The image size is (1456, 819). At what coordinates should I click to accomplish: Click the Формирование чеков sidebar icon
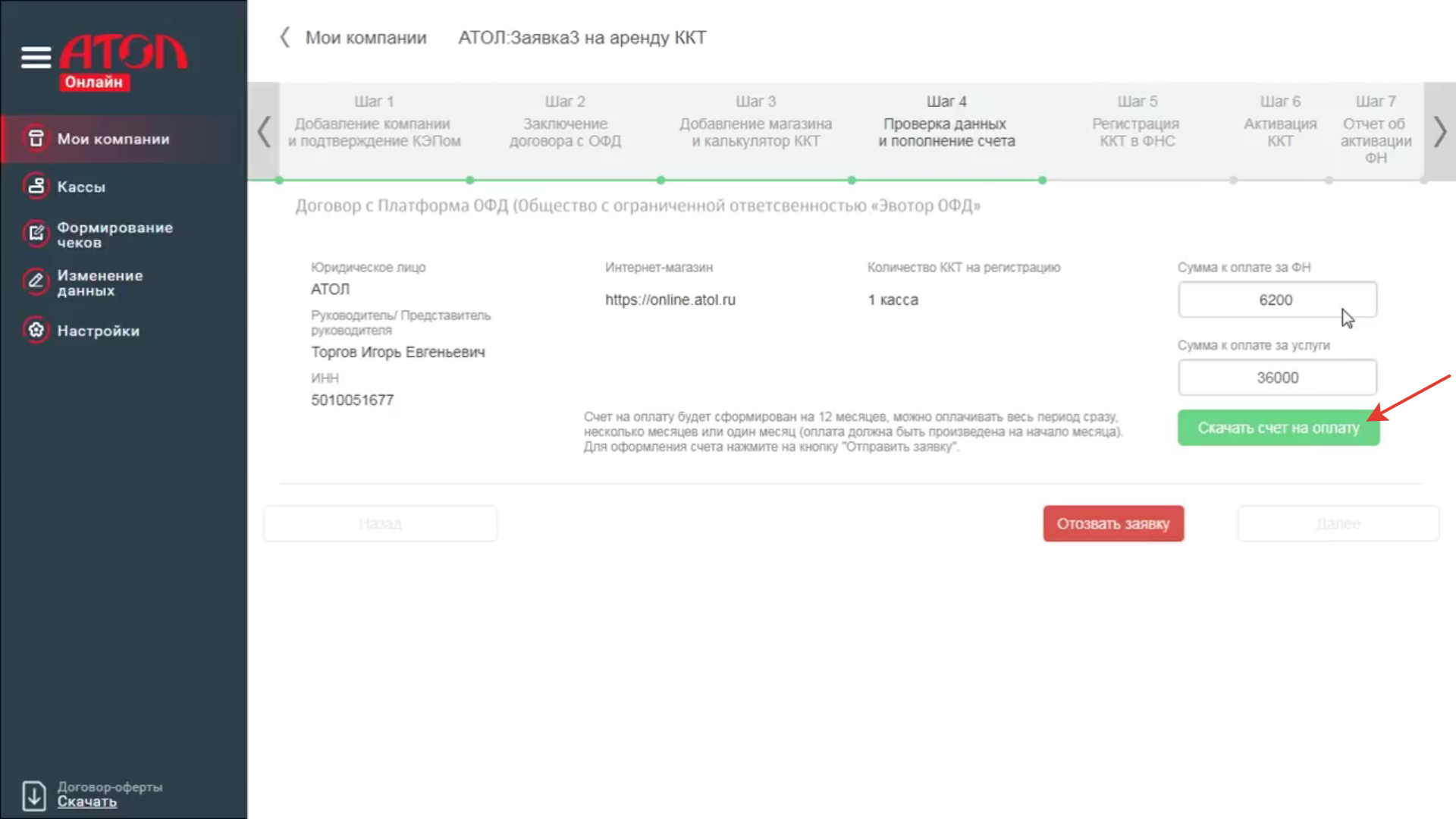[x=36, y=234]
